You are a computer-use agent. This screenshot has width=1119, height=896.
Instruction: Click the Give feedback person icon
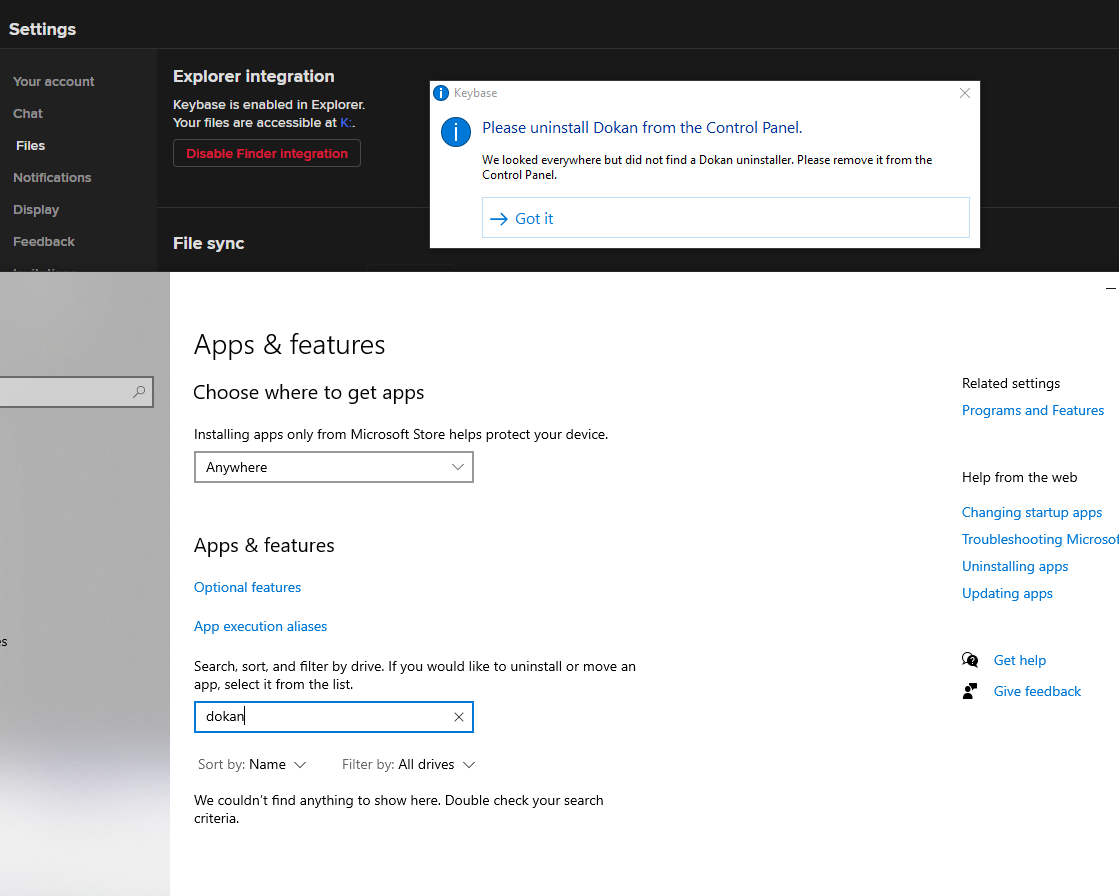click(970, 691)
